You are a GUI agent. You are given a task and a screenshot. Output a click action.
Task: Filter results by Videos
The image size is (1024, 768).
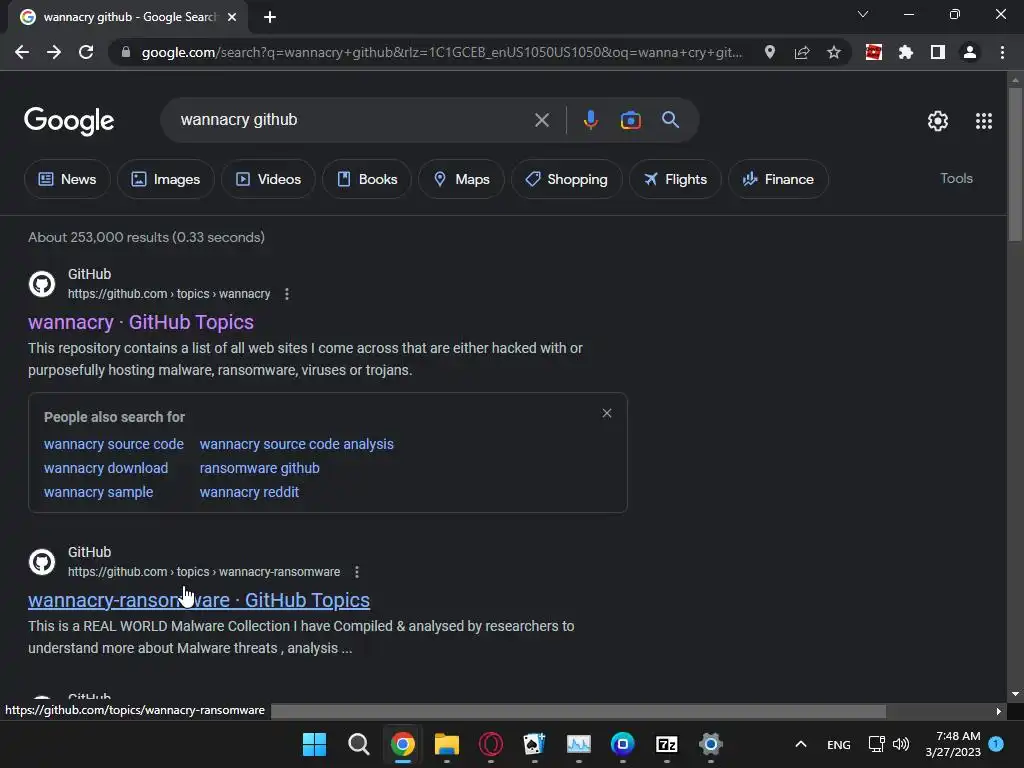click(x=268, y=179)
